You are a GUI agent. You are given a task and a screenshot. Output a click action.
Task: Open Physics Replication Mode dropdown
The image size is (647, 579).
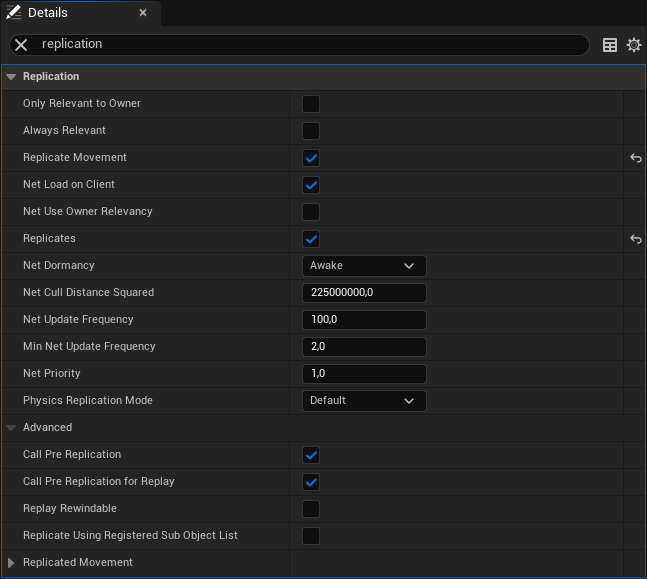pyautogui.click(x=364, y=401)
